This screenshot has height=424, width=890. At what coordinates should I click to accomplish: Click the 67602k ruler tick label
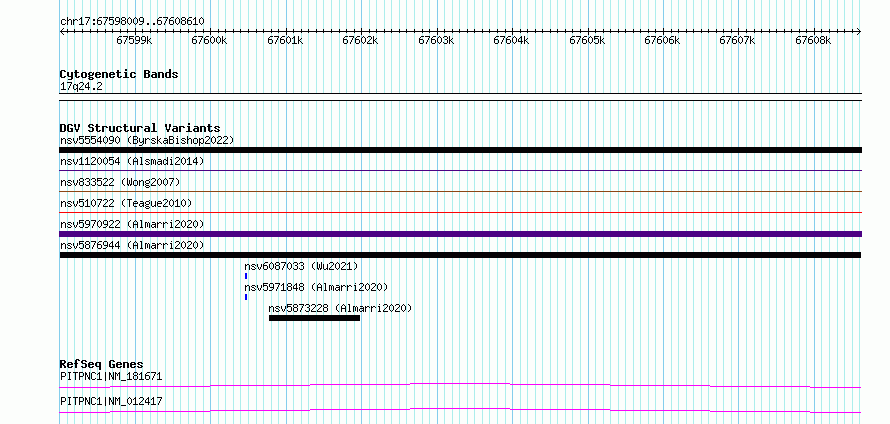(x=360, y=40)
